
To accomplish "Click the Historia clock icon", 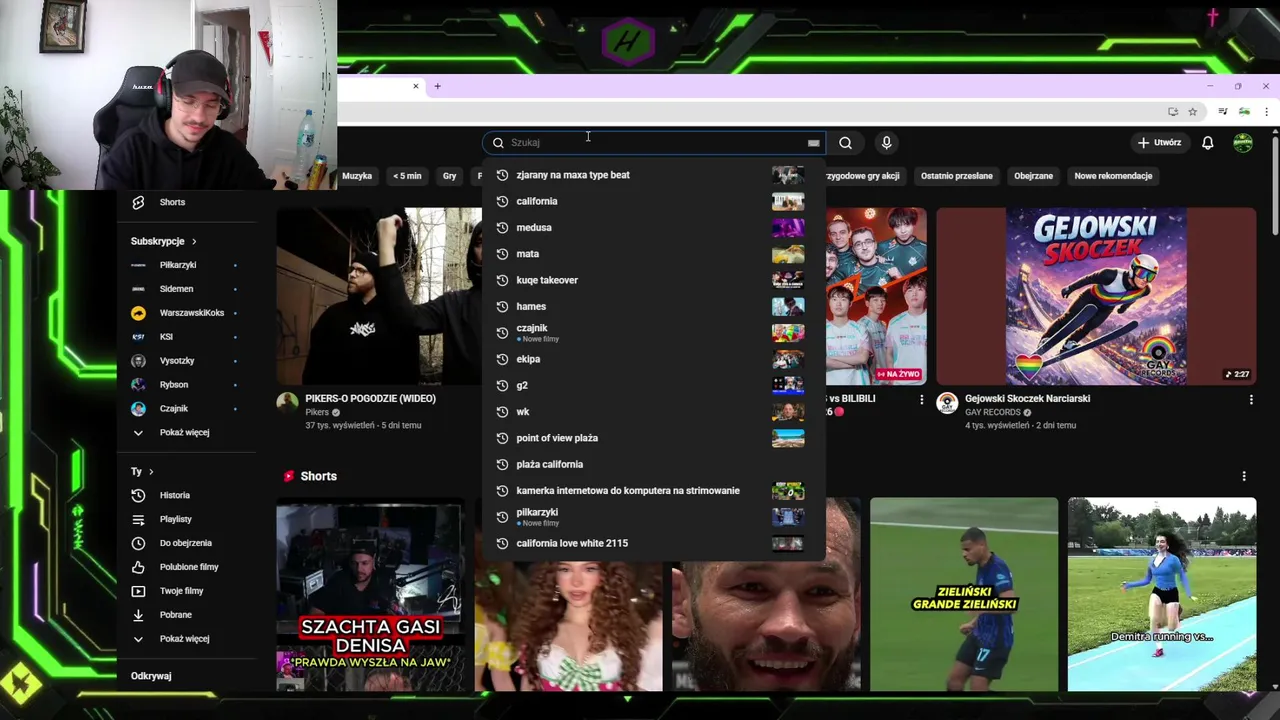I will point(138,495).
